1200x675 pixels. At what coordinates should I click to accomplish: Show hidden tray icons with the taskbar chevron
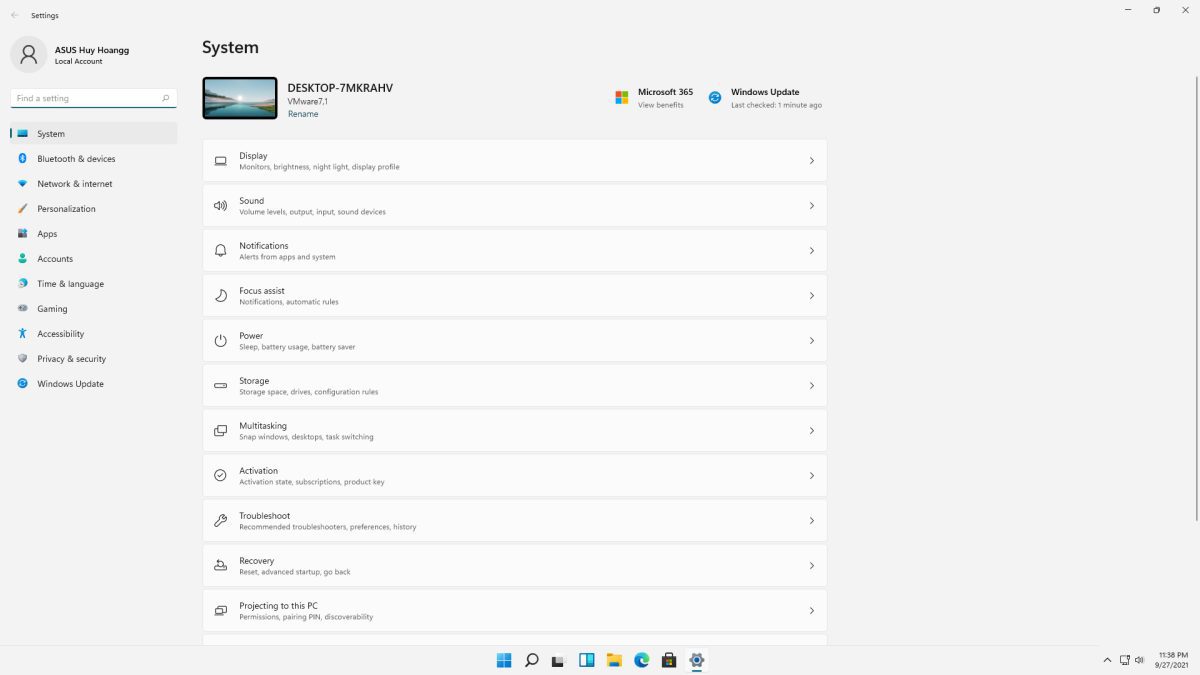pyautogui.click(x=1107, y=660)
